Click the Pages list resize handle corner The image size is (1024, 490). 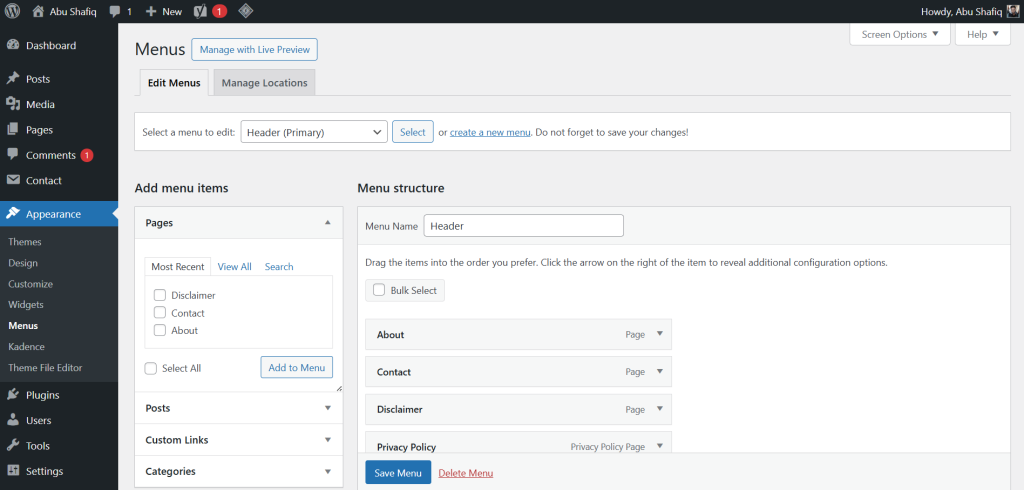click(339, 389)
